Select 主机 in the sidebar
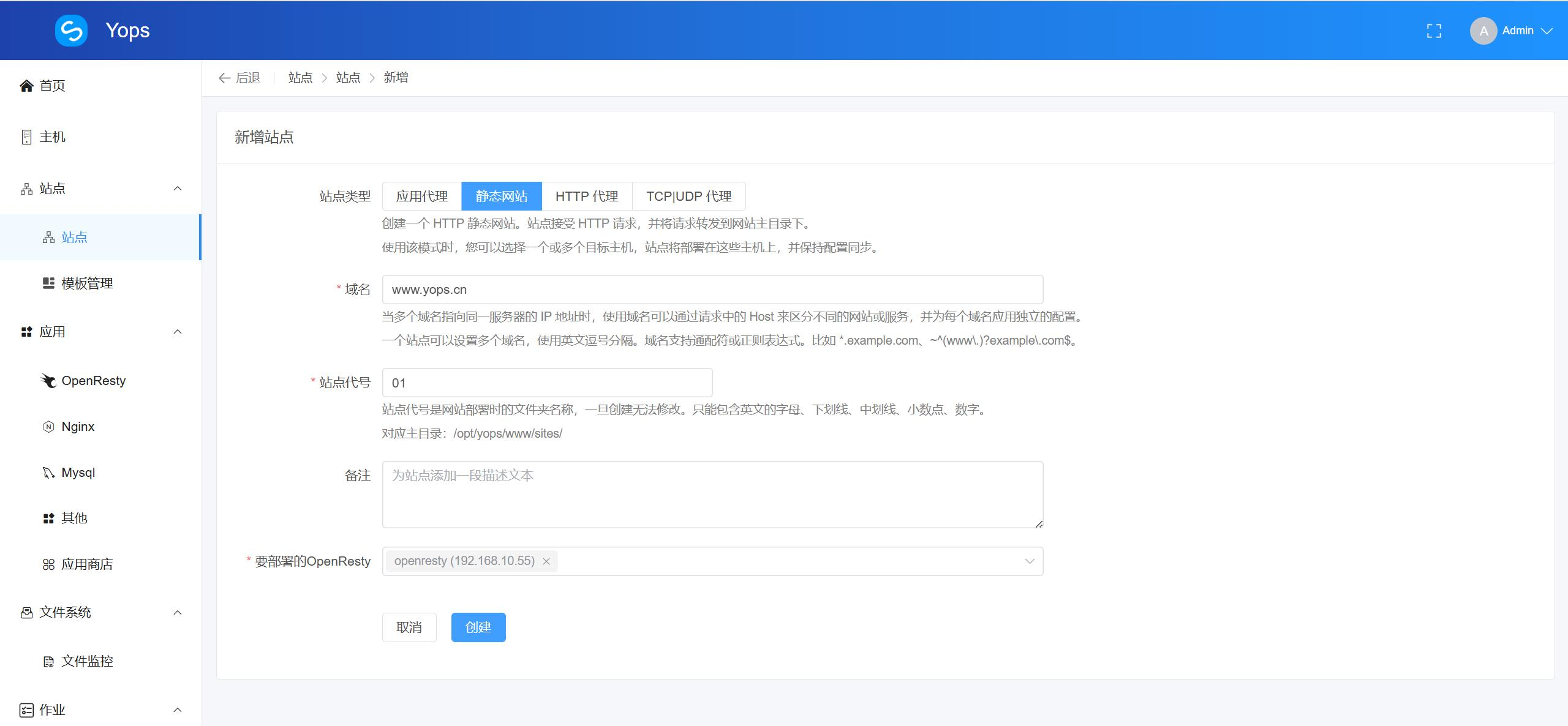1568x726 pixels. [x=52, y=137]
